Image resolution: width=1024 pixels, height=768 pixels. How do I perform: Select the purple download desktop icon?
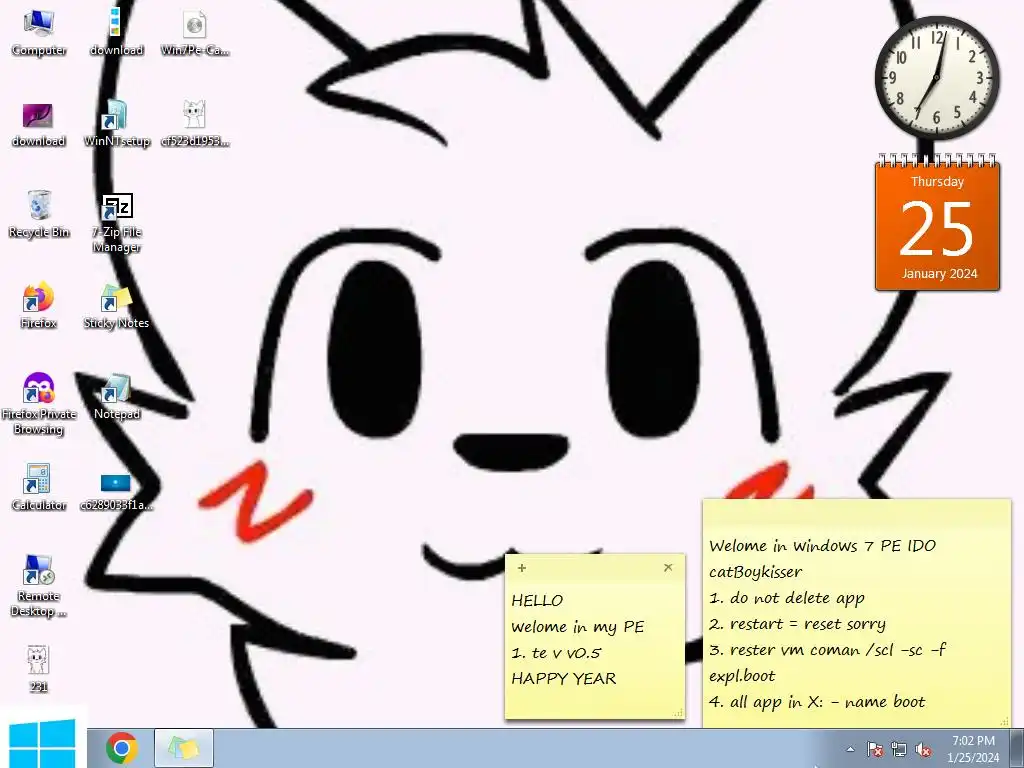39,124
